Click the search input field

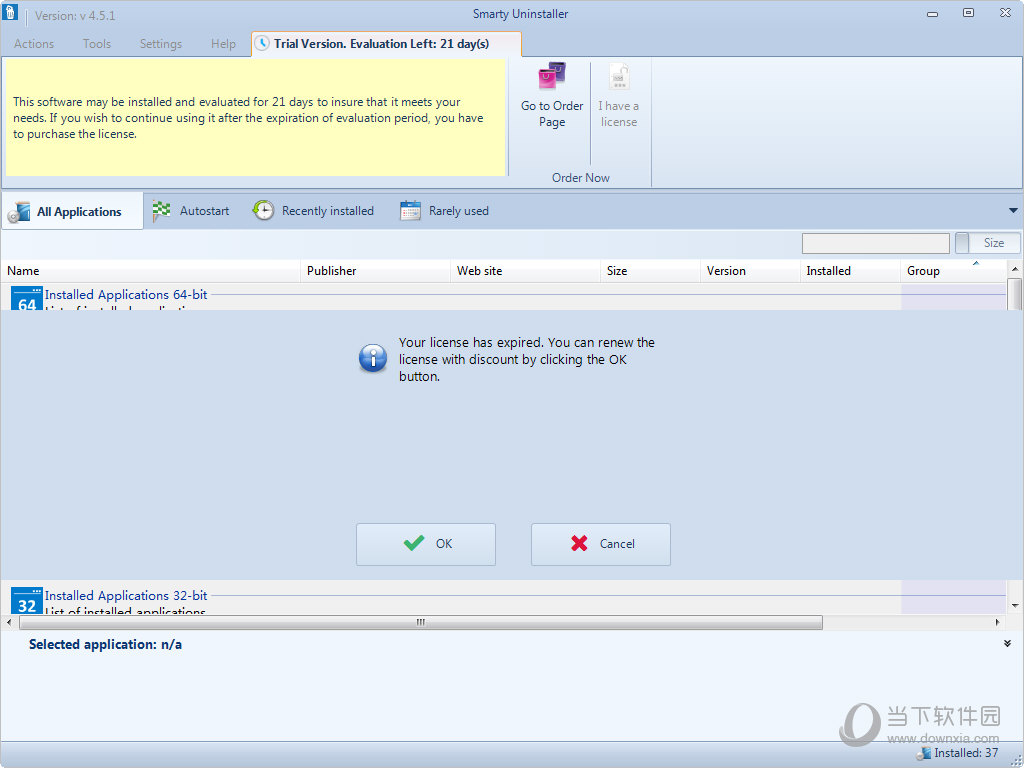pyautogui.click(x=876, y=243)
